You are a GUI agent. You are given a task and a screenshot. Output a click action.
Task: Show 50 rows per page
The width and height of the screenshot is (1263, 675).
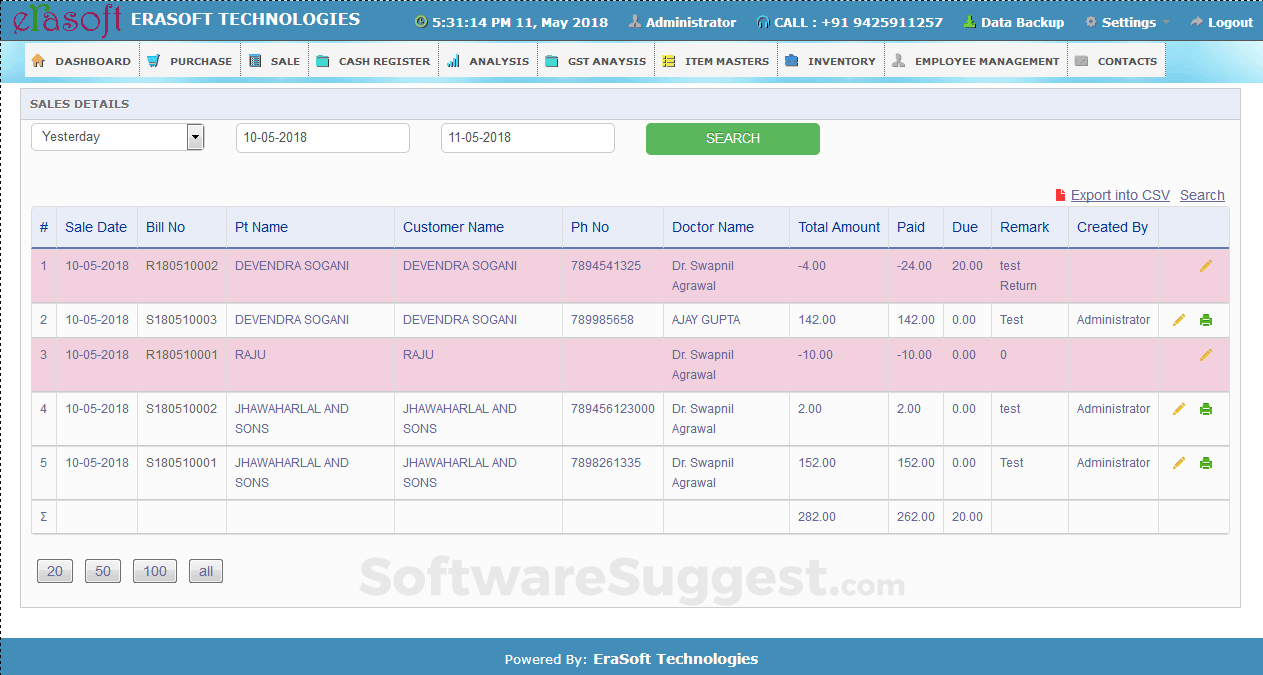coord(102,571)
